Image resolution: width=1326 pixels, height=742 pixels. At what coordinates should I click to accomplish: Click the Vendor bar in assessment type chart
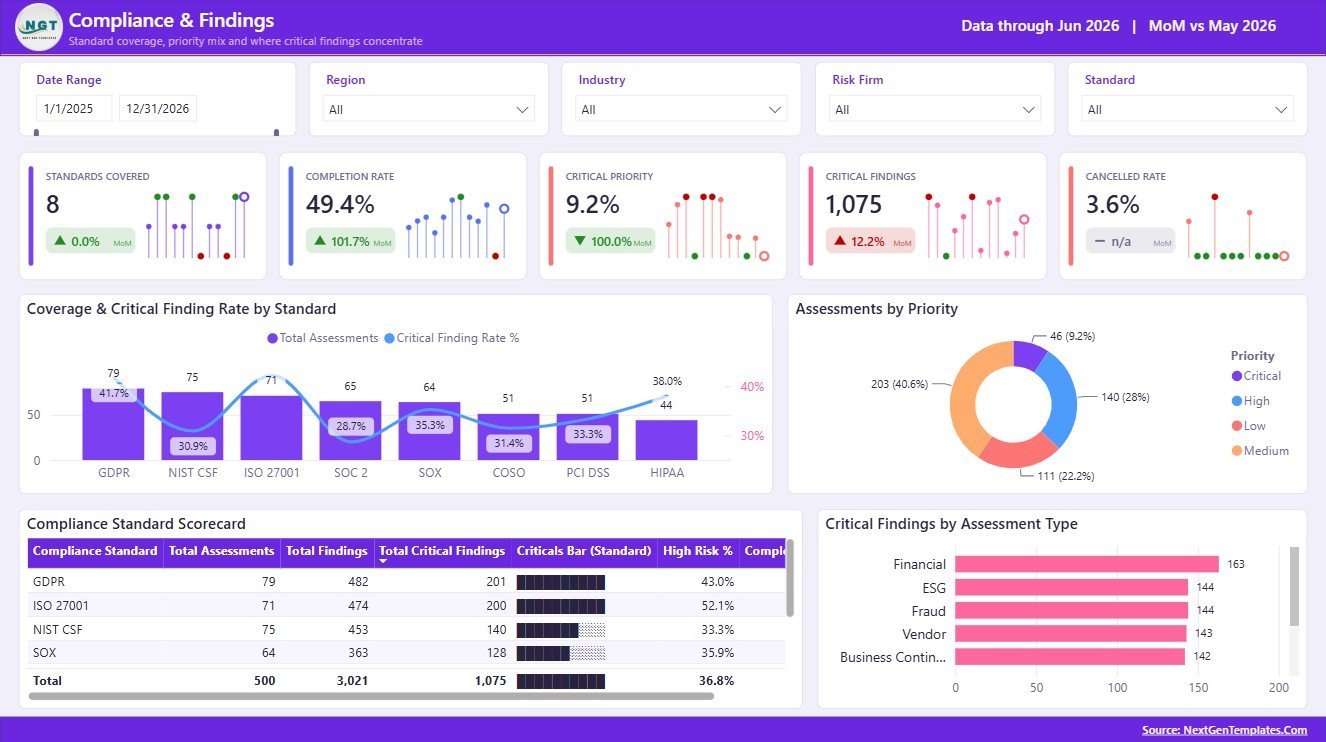click(1071, 633)
